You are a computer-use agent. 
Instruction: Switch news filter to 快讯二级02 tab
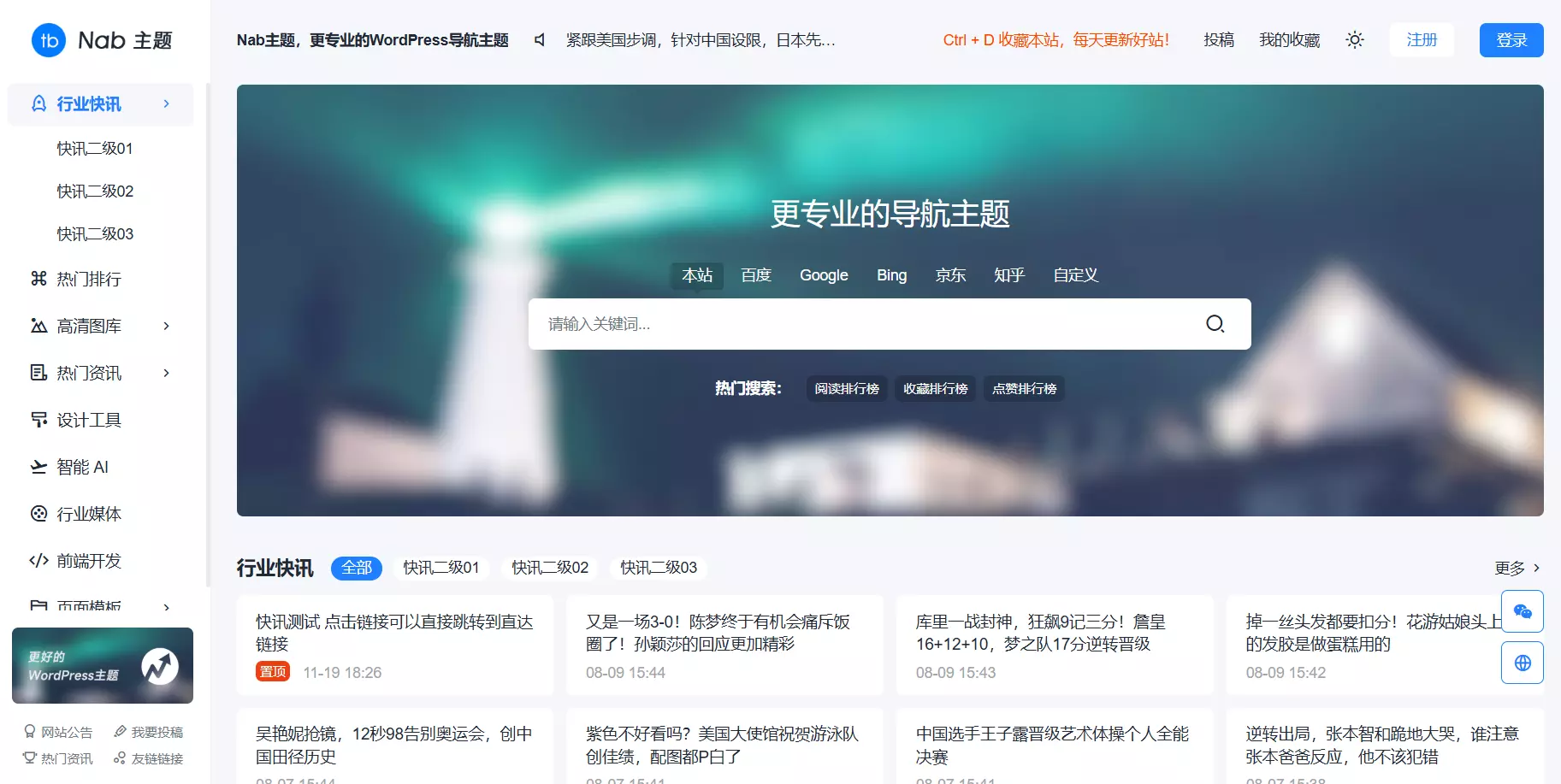pos(549,567)
